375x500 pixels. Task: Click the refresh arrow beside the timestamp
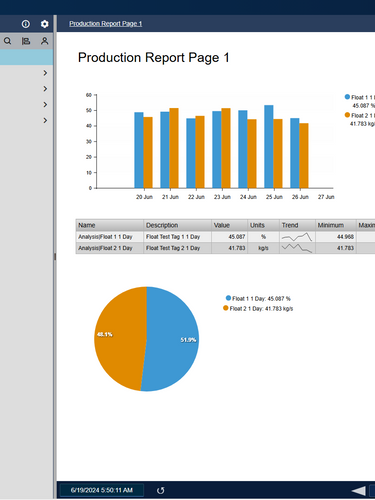[x=160, y=490]
